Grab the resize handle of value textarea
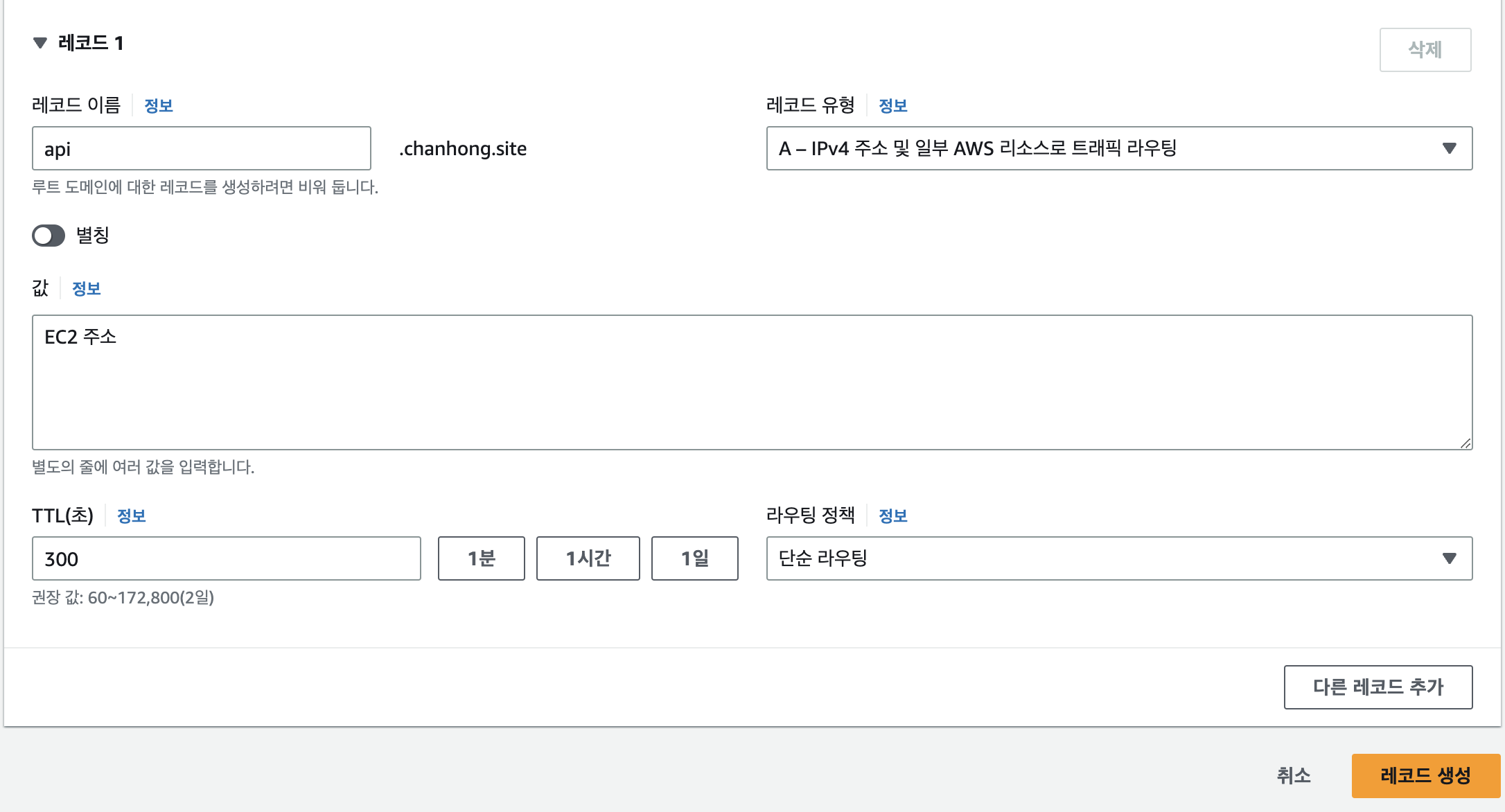 (x=1466, y=443)
